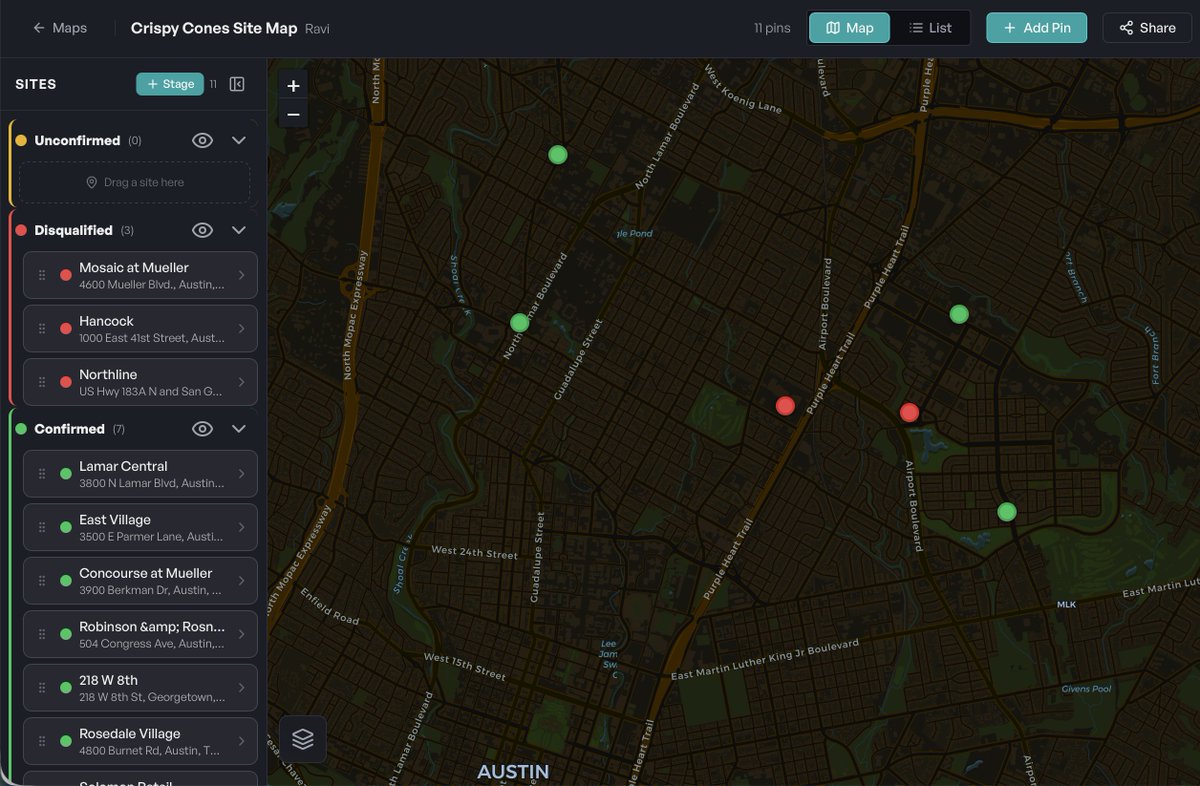Image resolution: width=1200 pixels, height=786 pixels.
Task: Click green status dot of East Village
Action: click(x=66, y=527)
